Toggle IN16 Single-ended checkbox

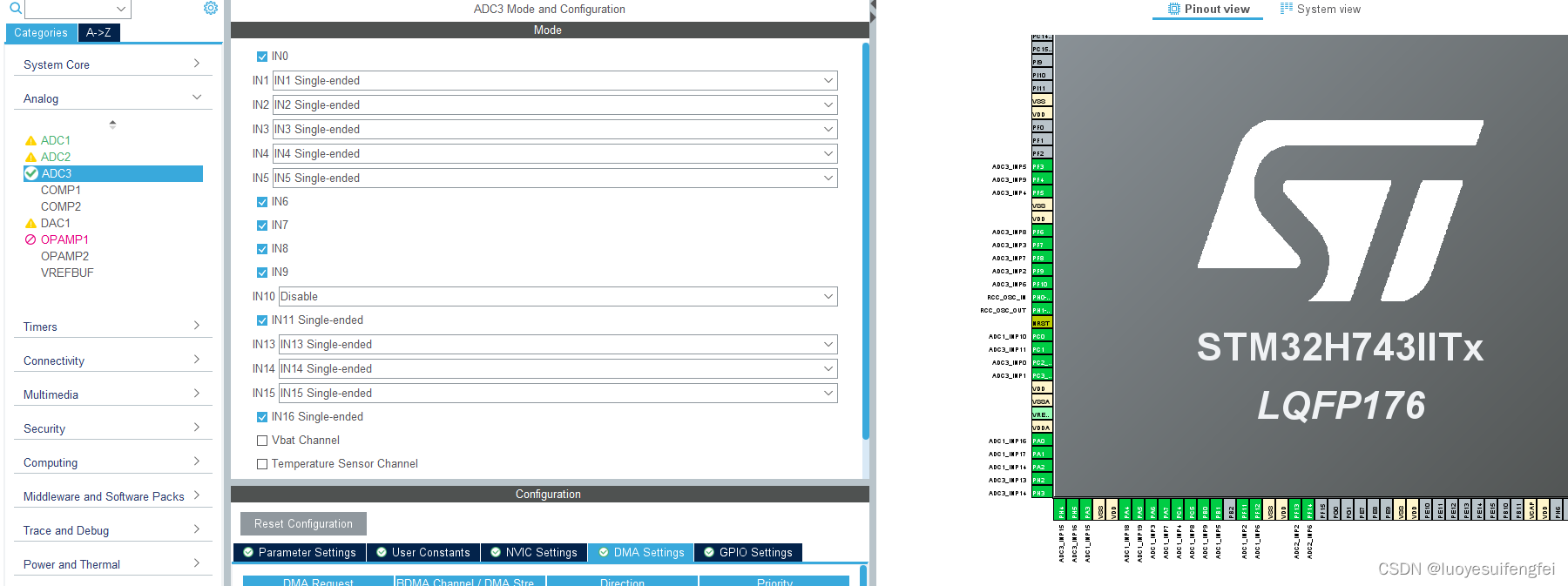(262, 417)
